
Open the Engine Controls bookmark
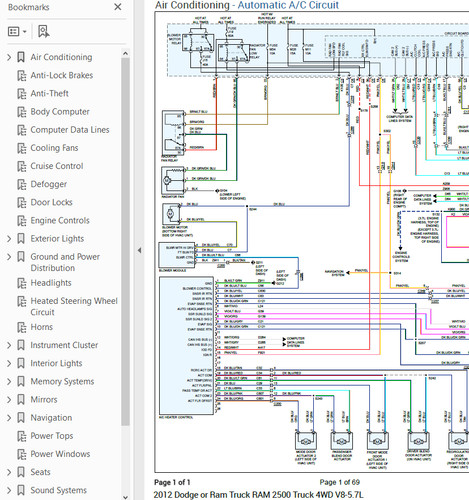click(x=60, y=220)
